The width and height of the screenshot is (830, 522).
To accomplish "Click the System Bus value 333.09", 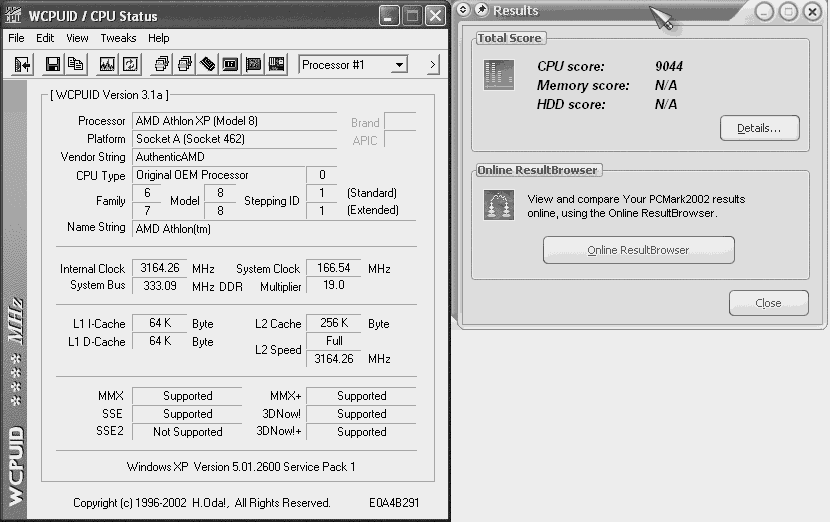I will pos(160,286).
